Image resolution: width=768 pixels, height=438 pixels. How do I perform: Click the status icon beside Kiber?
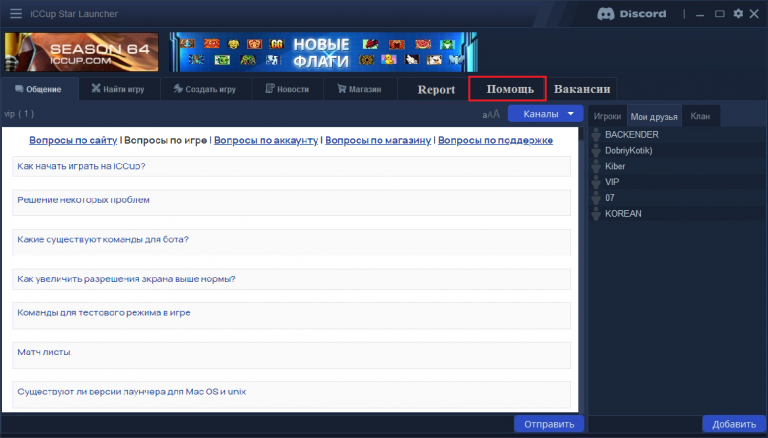tap(596, 166)
